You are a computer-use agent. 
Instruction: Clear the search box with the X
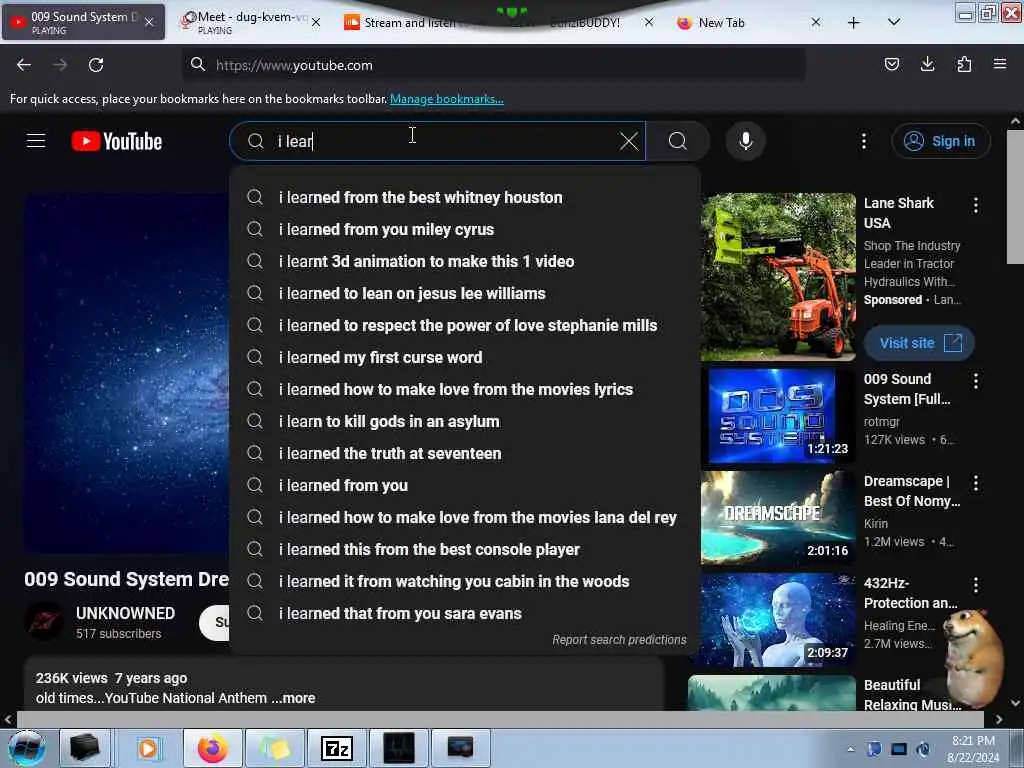pos(628,141)
